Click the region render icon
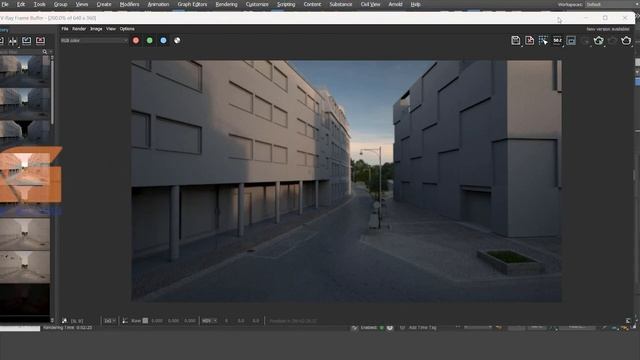This screenshot has height=360, width=640. pos(571,40)
